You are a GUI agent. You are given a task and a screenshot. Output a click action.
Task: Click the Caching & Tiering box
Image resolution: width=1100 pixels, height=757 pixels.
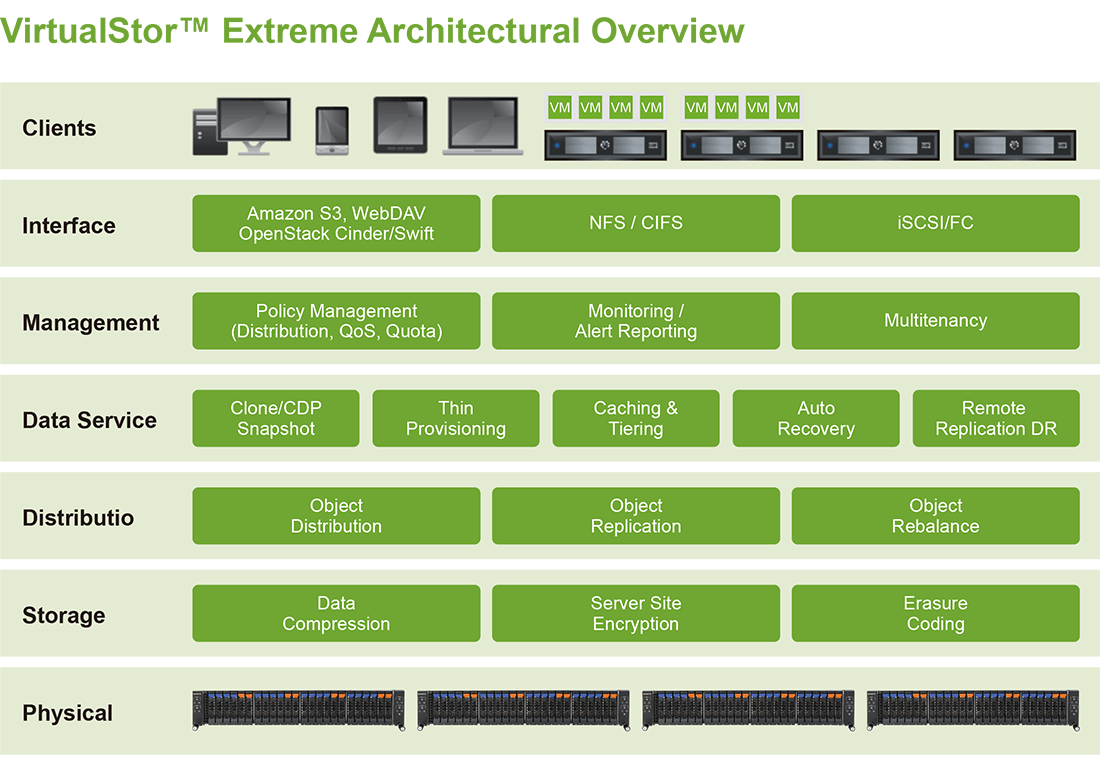tap(636, 418)
